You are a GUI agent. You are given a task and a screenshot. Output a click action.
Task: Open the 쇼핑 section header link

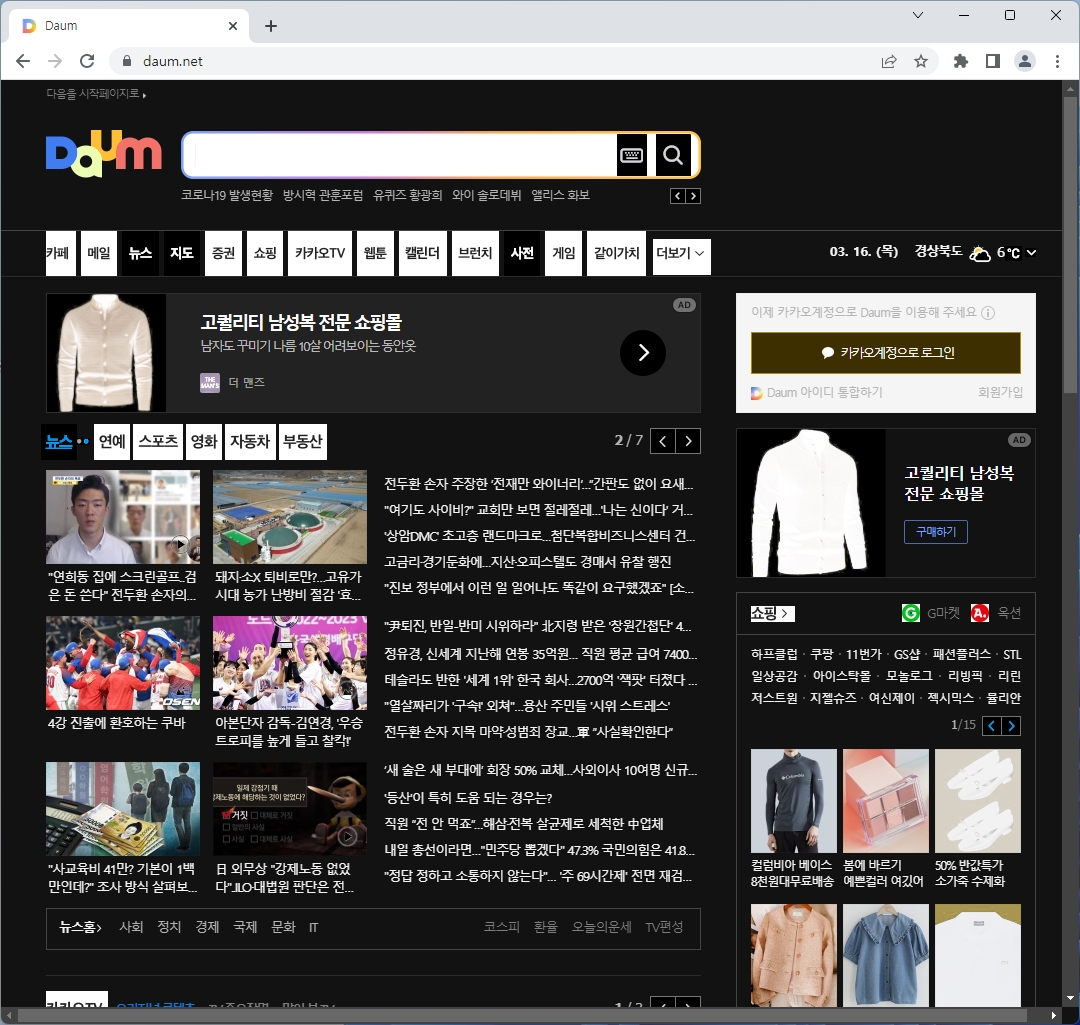tap(772, 613)
